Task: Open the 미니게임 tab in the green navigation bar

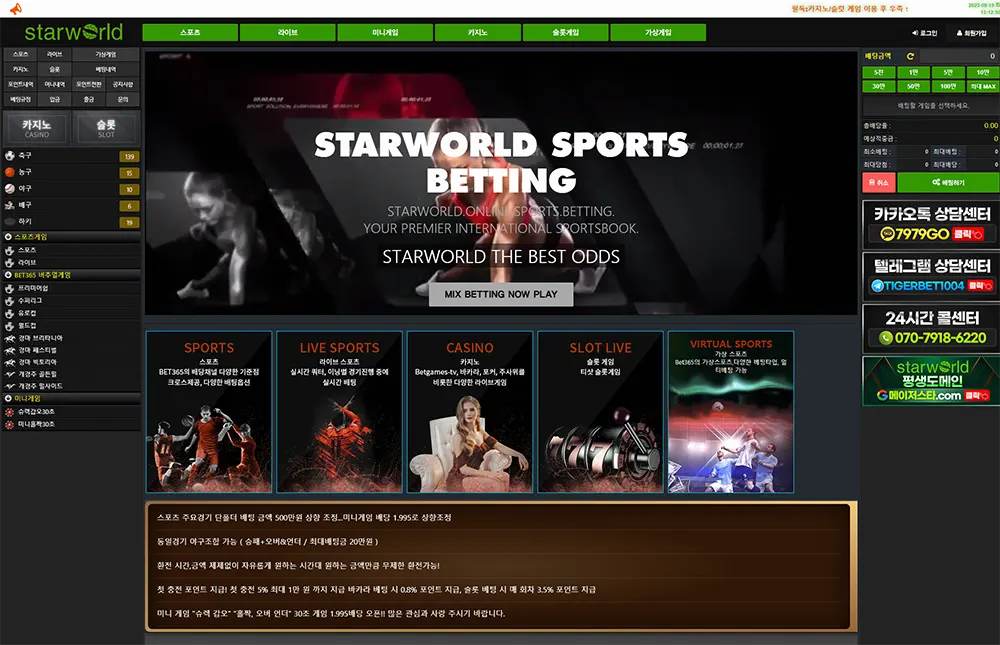Action: coord(385,33)
